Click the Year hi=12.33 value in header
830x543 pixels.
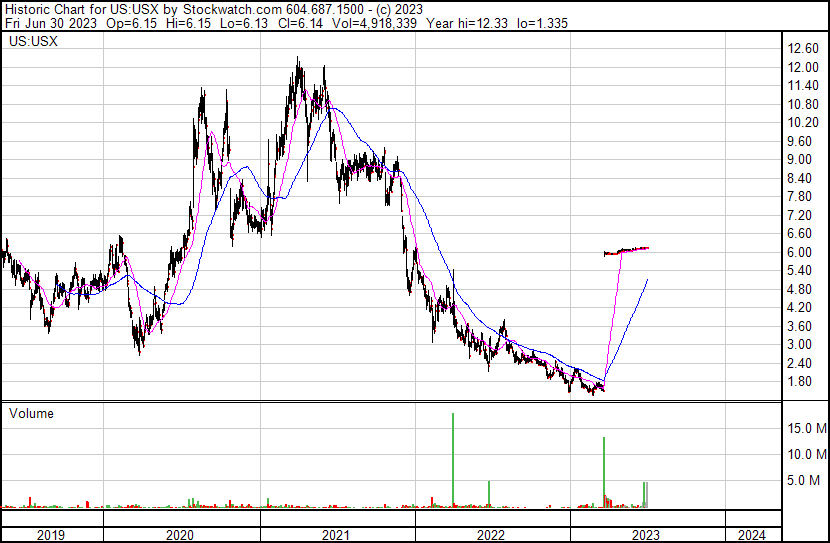(467, 23)
